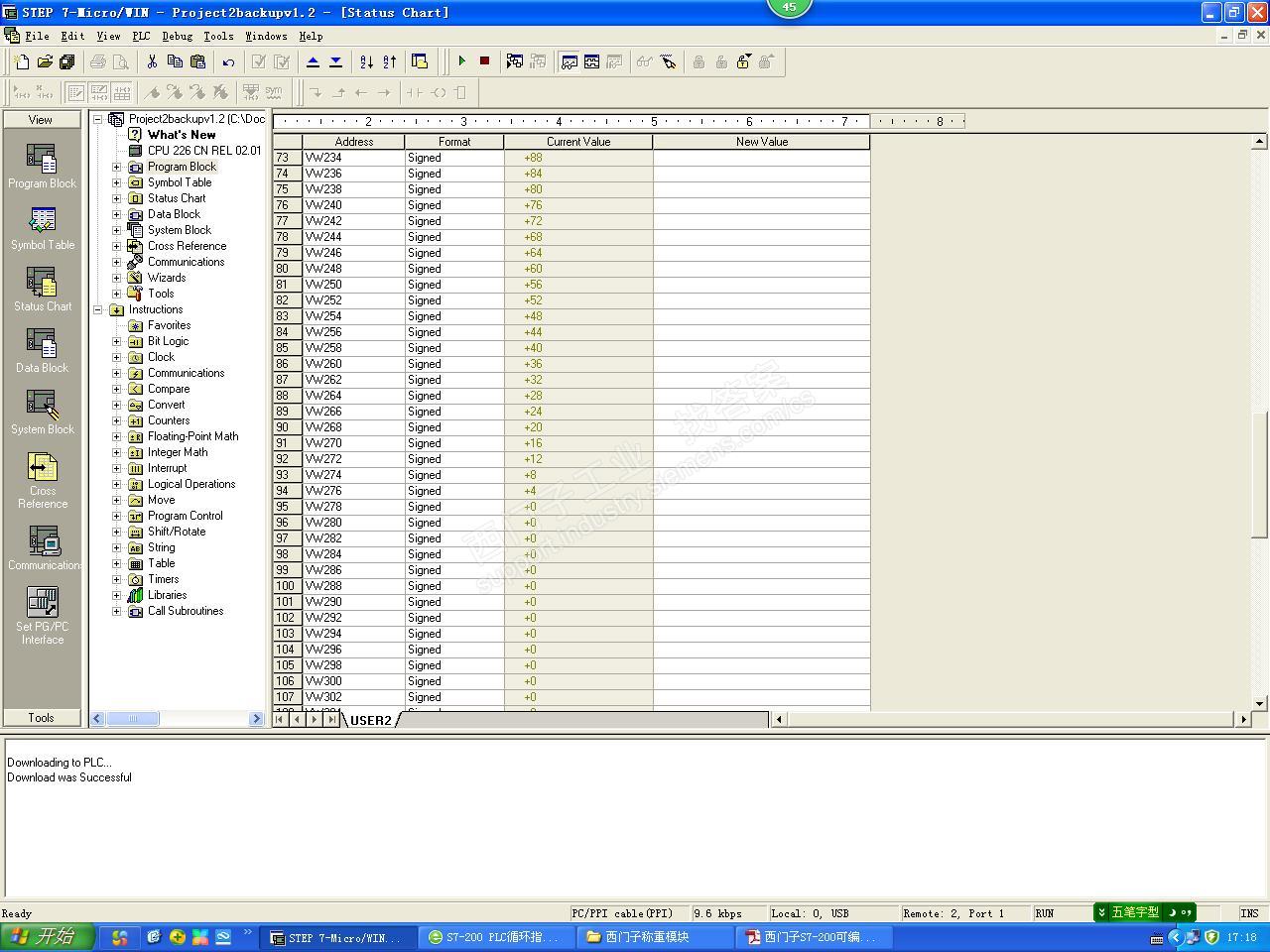
Task: Go to last chart tab arrow
Action: click(331, 720)
